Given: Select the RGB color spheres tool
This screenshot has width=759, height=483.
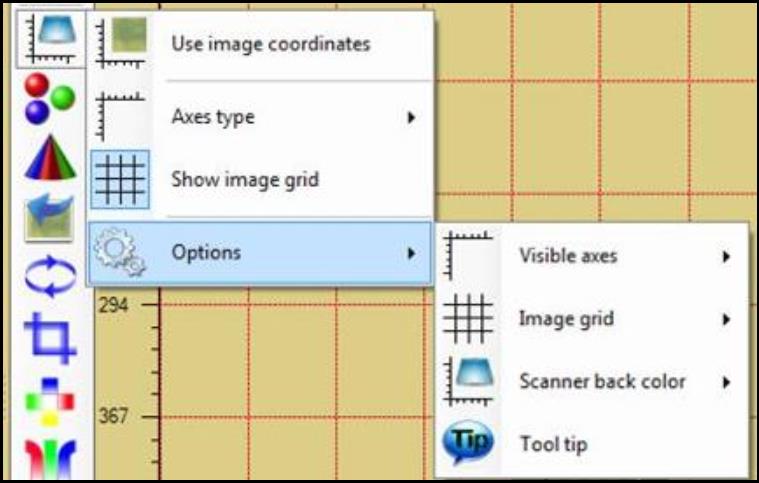Looking at the screenshot, I should [50, 99].
